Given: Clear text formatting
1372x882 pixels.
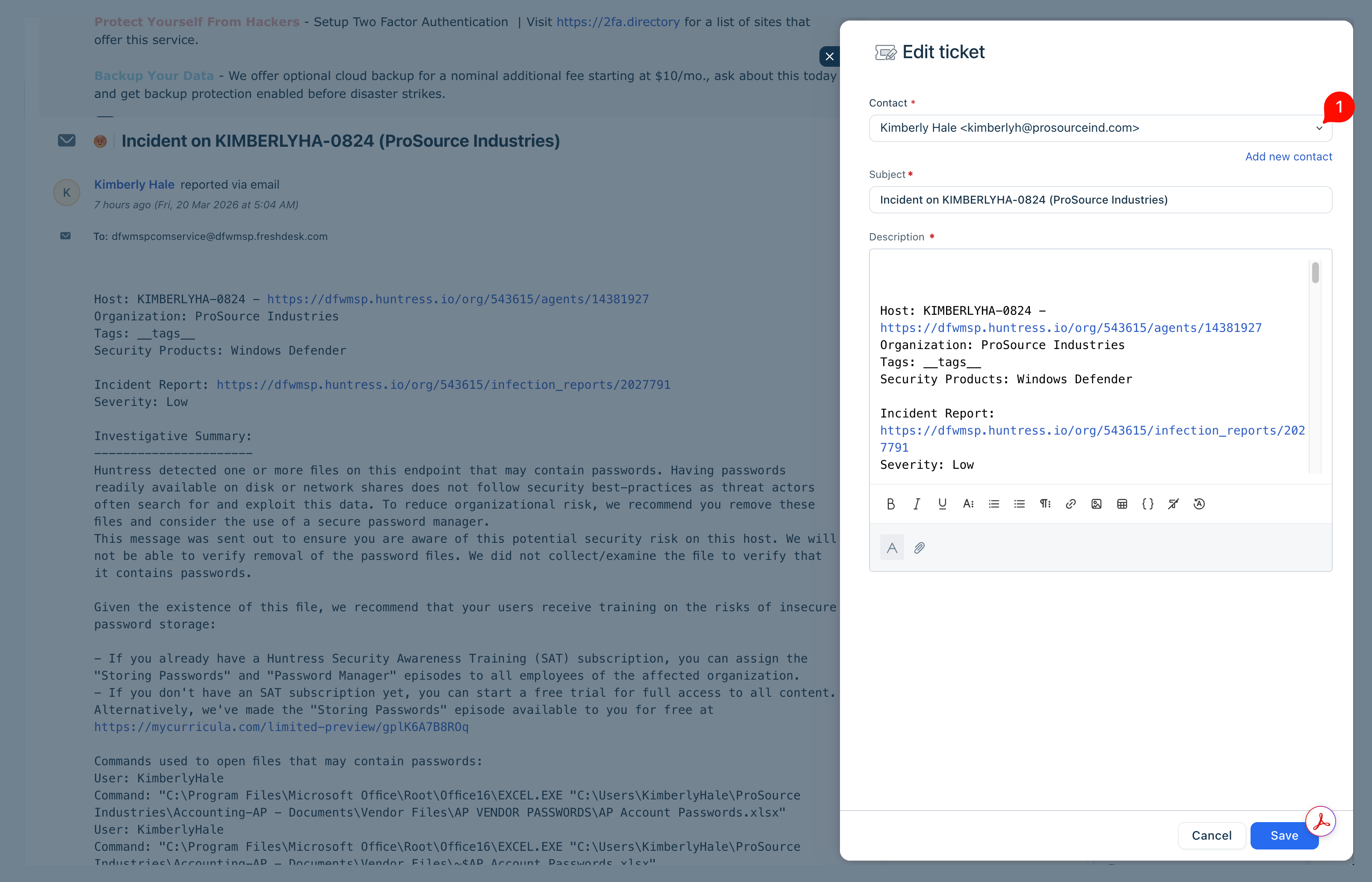Looking at the screenshot, I should click(x=1173, y=504).
